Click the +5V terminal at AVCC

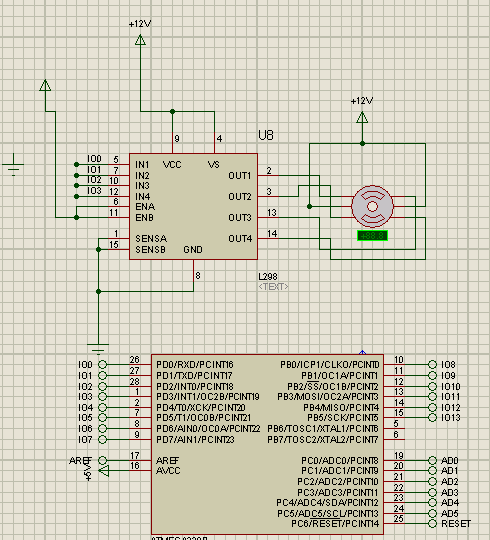point(104,471)
